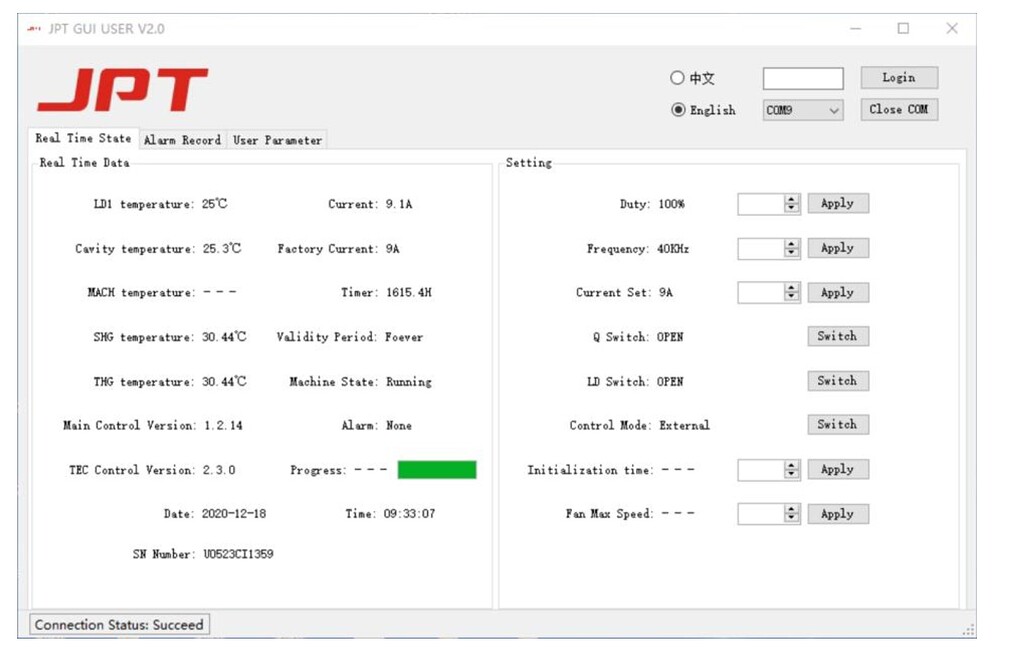
Task: Switch to the Real Time State tab
Action: pos(84,138)
